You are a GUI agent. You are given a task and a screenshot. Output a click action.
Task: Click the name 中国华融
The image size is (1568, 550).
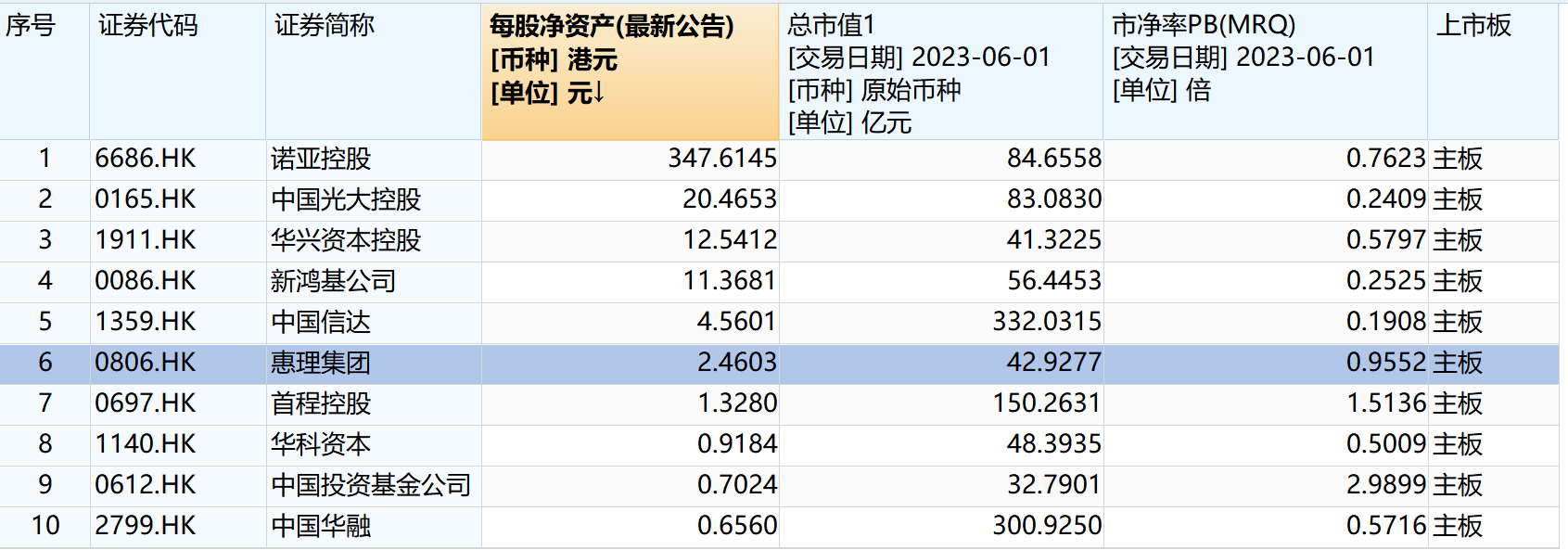321,526
